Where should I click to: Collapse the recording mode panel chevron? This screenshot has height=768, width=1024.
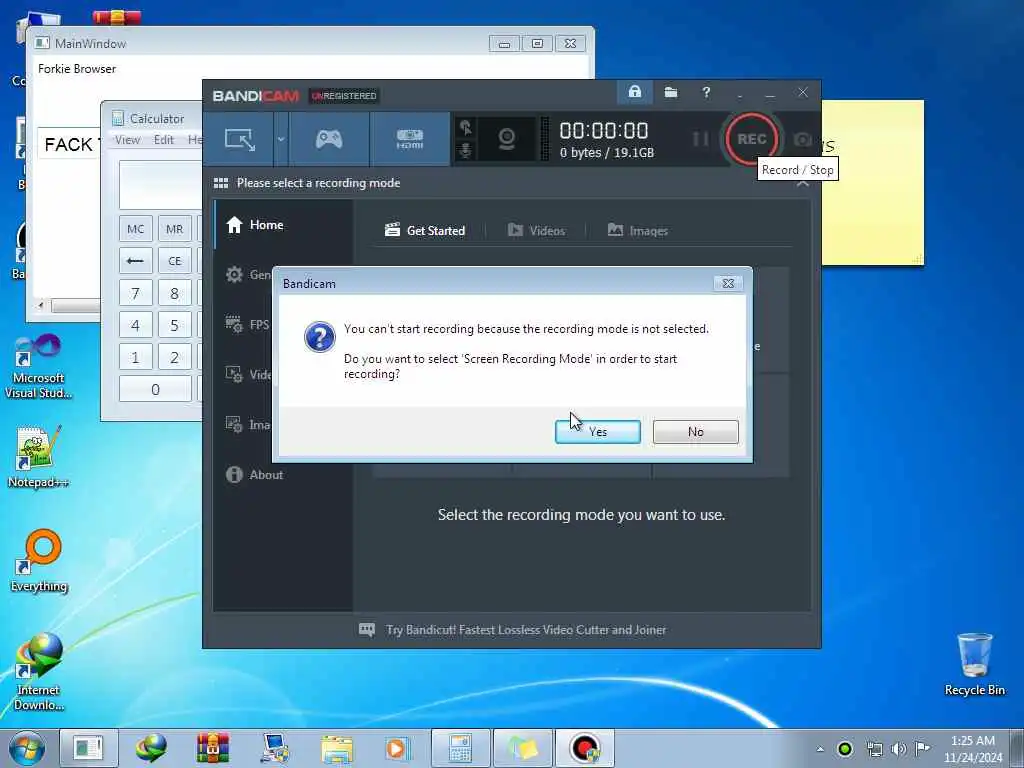coord(803,184)
